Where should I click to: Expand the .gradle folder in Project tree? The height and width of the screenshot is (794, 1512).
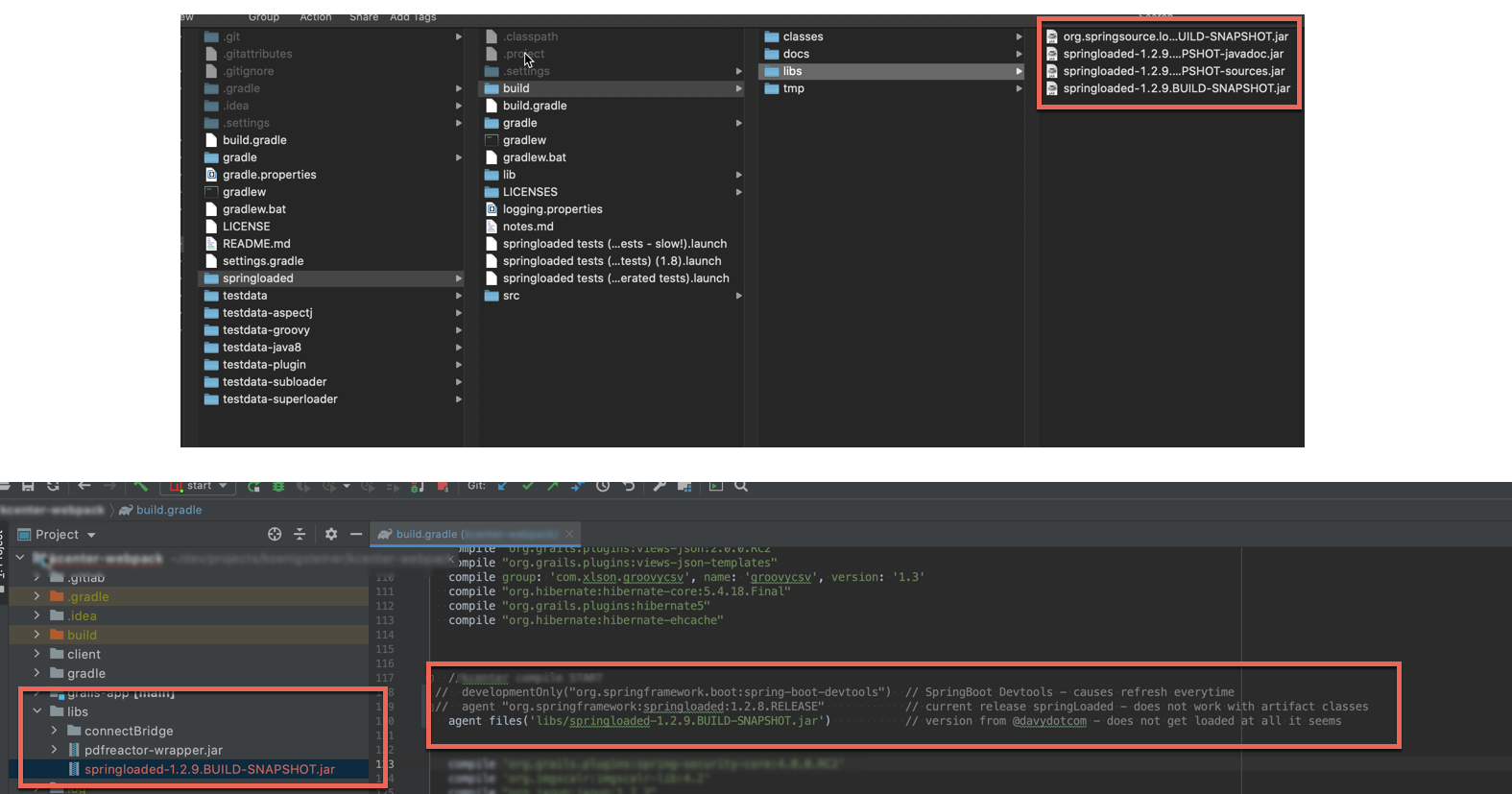pyautogui.click(x=36, y=596)
